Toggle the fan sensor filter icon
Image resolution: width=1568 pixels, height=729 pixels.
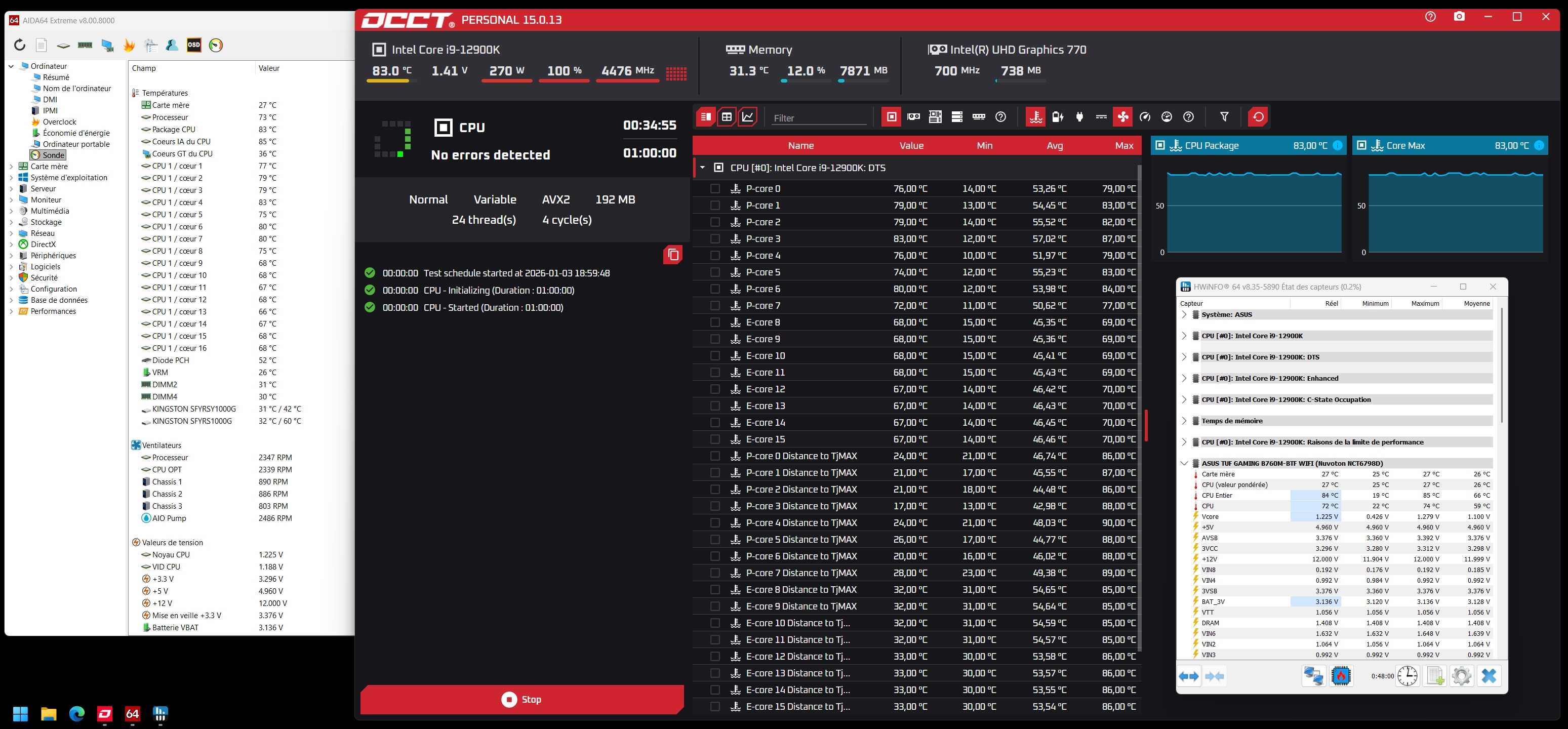[x=1123, y=117]
